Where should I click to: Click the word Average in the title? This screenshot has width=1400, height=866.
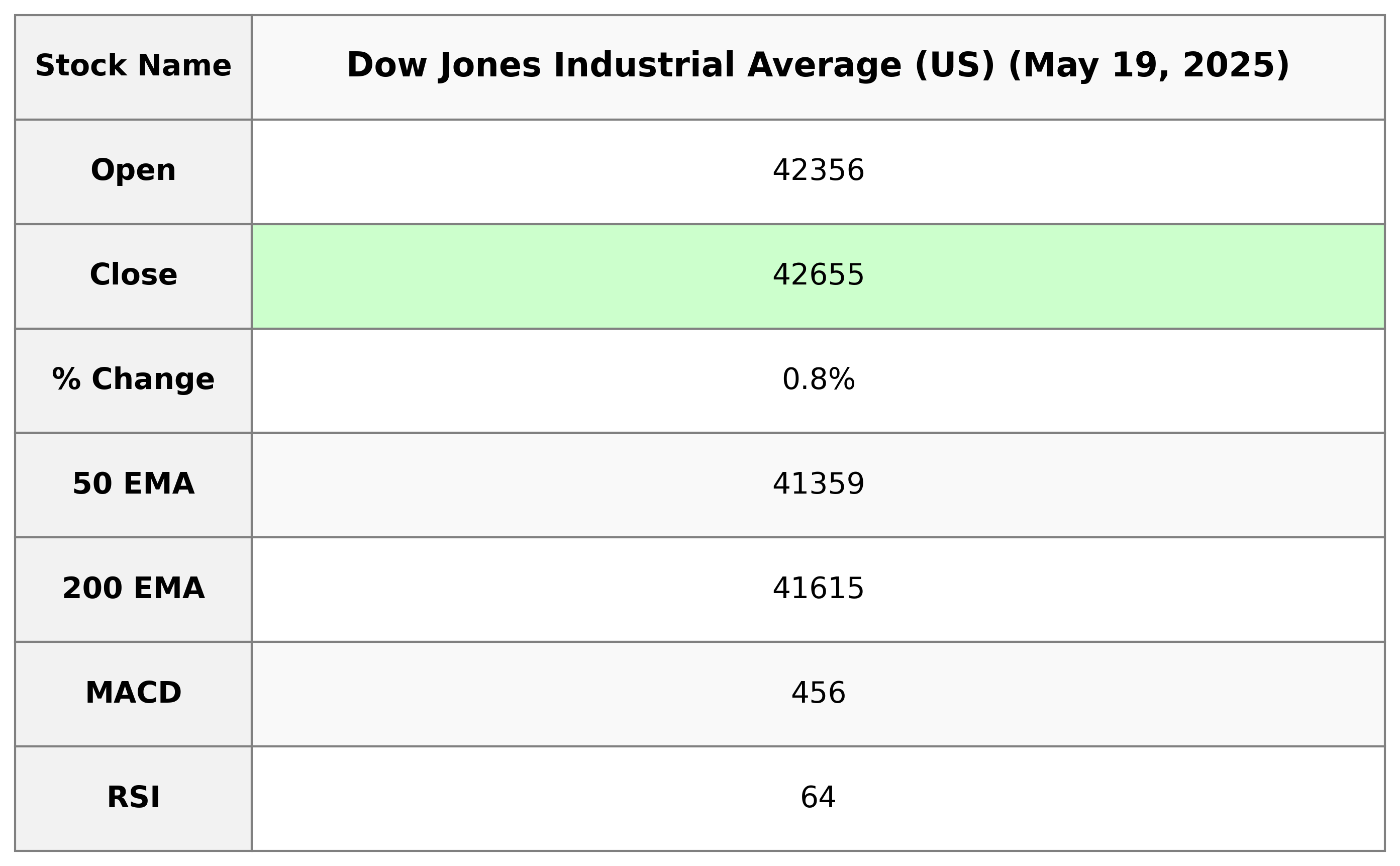824,66
